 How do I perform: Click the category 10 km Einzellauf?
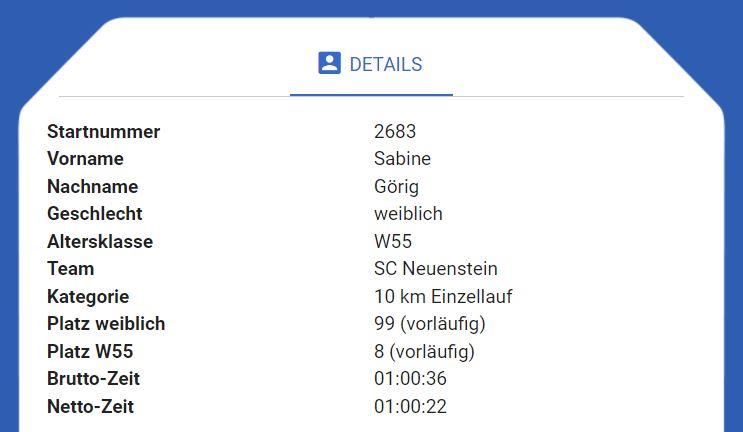pos(443,297)
